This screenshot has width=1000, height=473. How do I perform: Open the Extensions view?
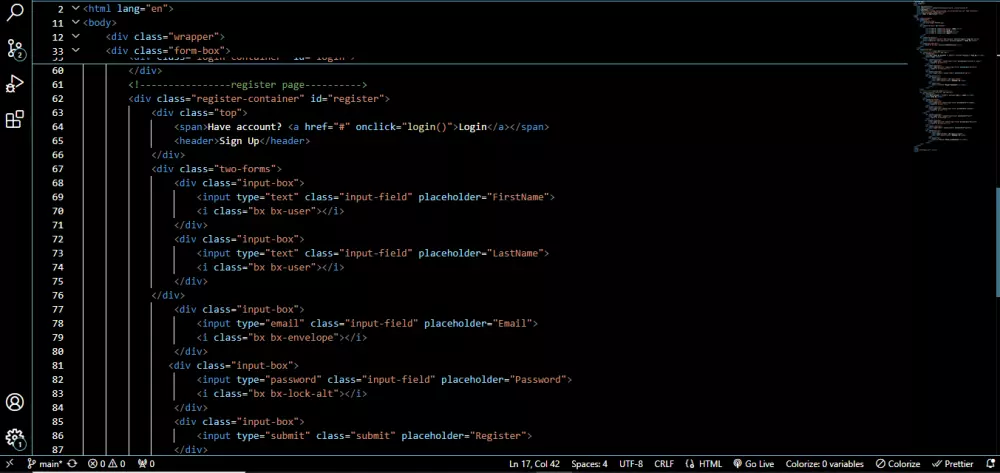point(15,119)
